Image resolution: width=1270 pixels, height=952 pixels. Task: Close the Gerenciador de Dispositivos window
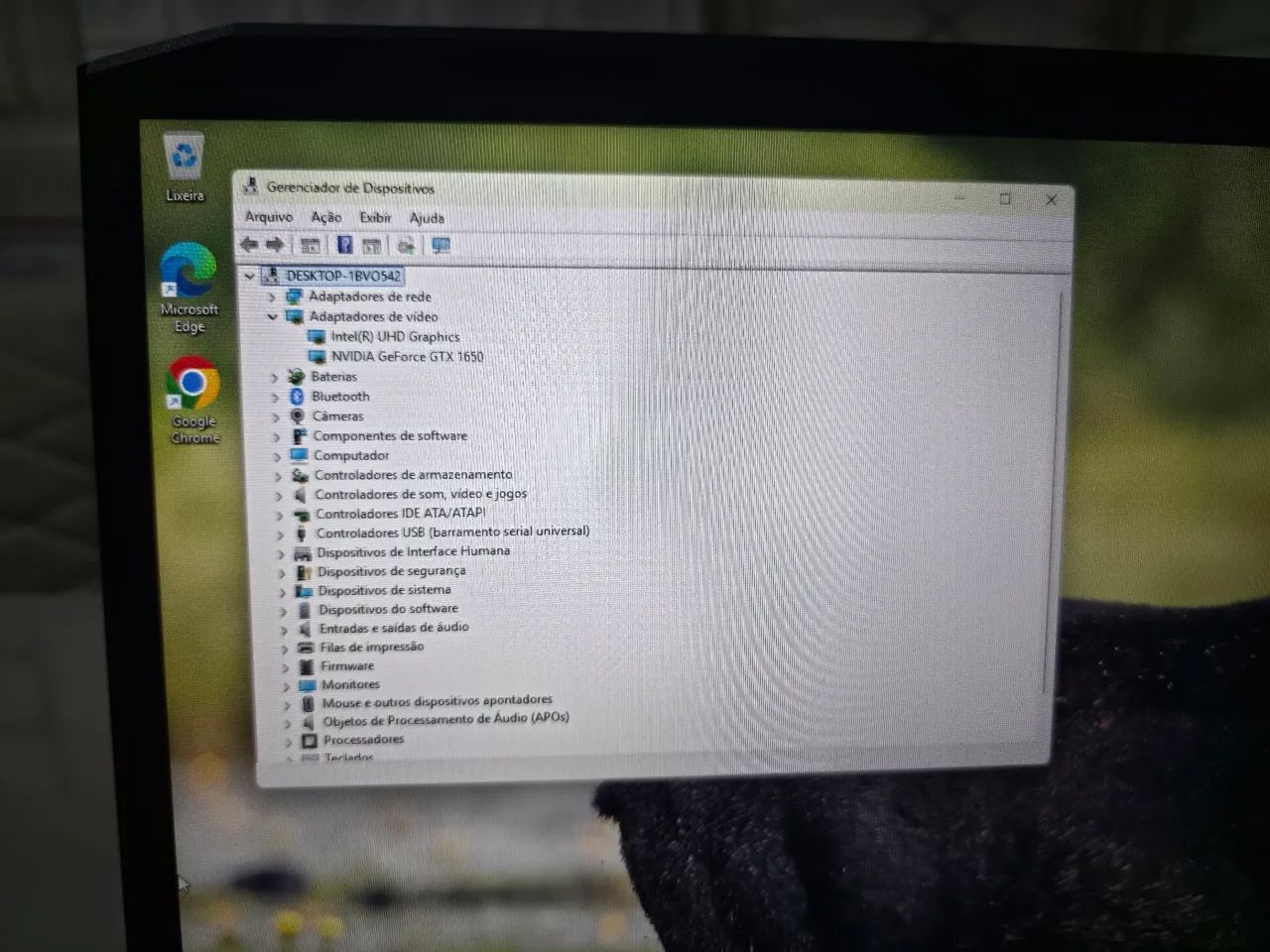pos(1052,199)
